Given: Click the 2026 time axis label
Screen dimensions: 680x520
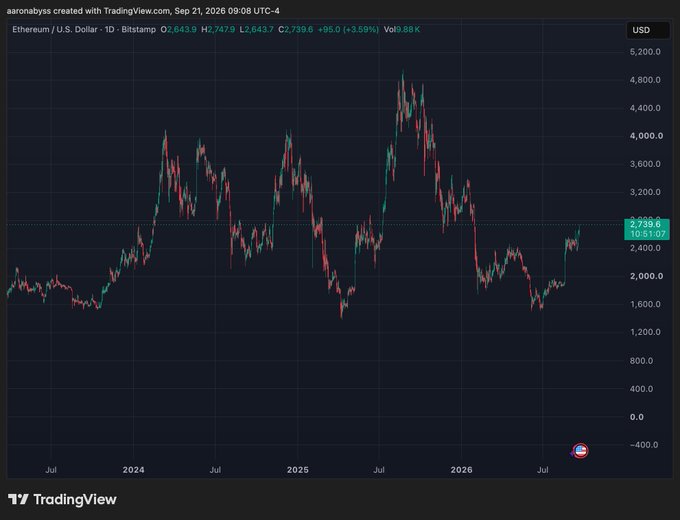Looking at the screenshot, I should click(x=461, y=470).
